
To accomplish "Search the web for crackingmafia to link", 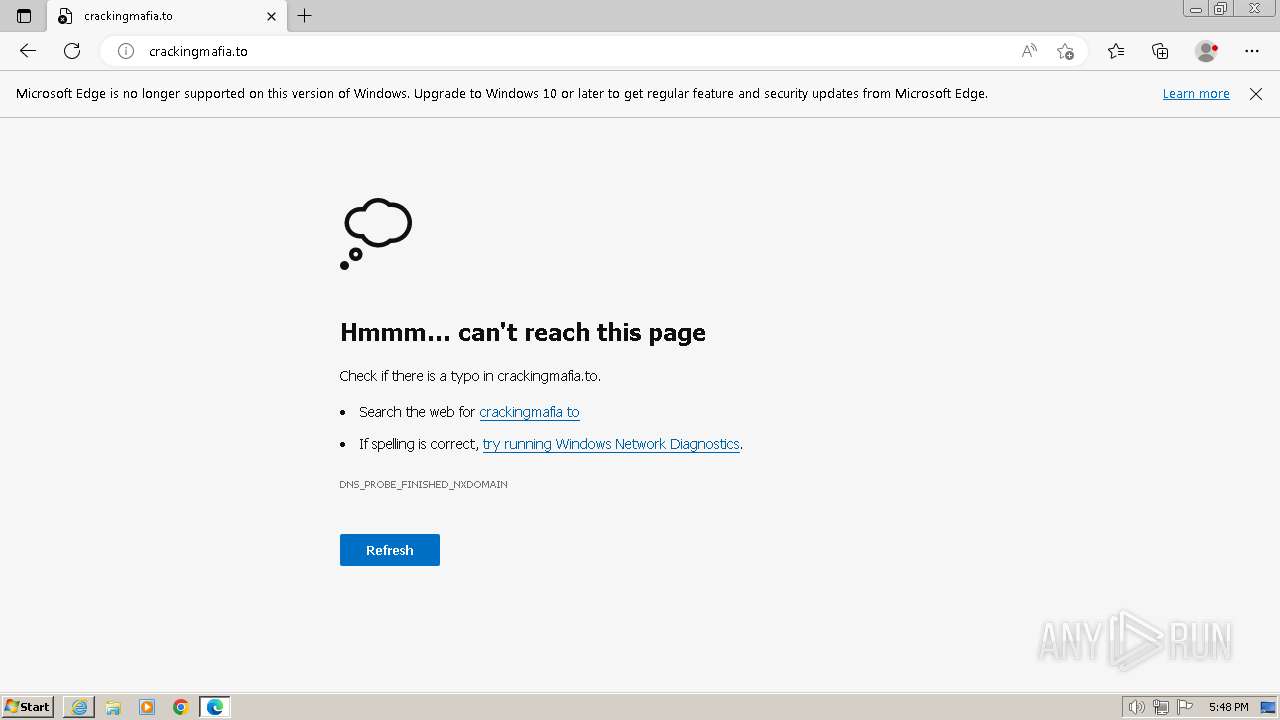I will (x=529, y=412).
